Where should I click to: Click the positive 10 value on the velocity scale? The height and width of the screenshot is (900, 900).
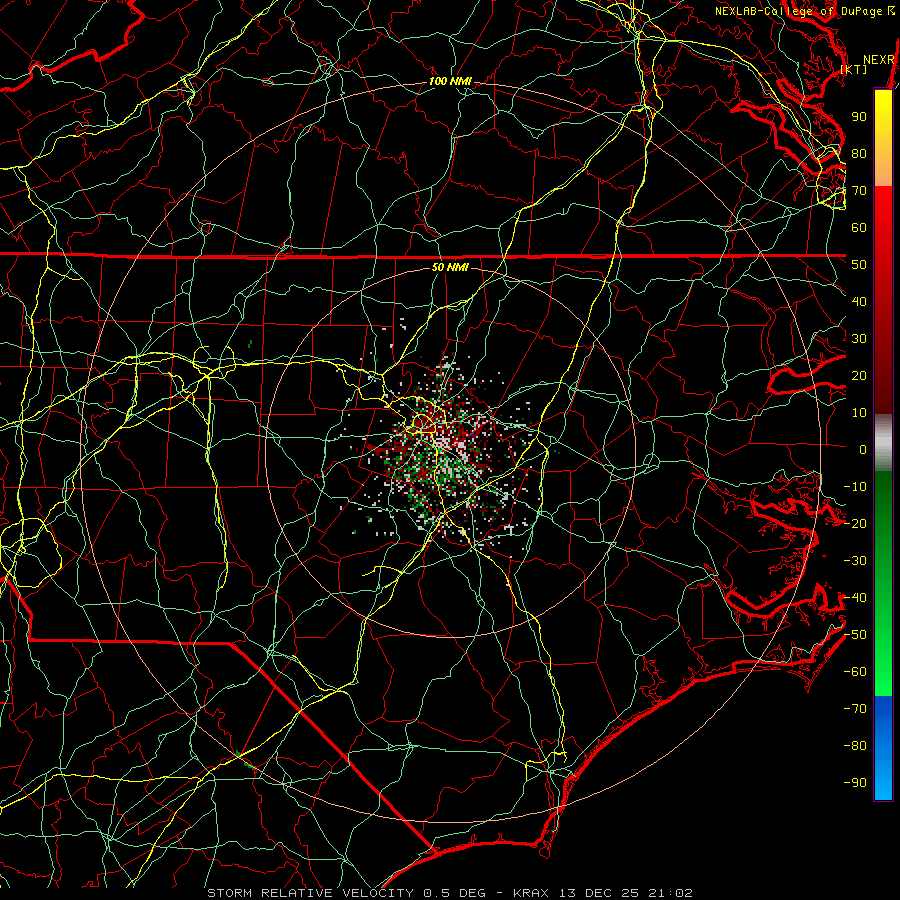point(859,413)
